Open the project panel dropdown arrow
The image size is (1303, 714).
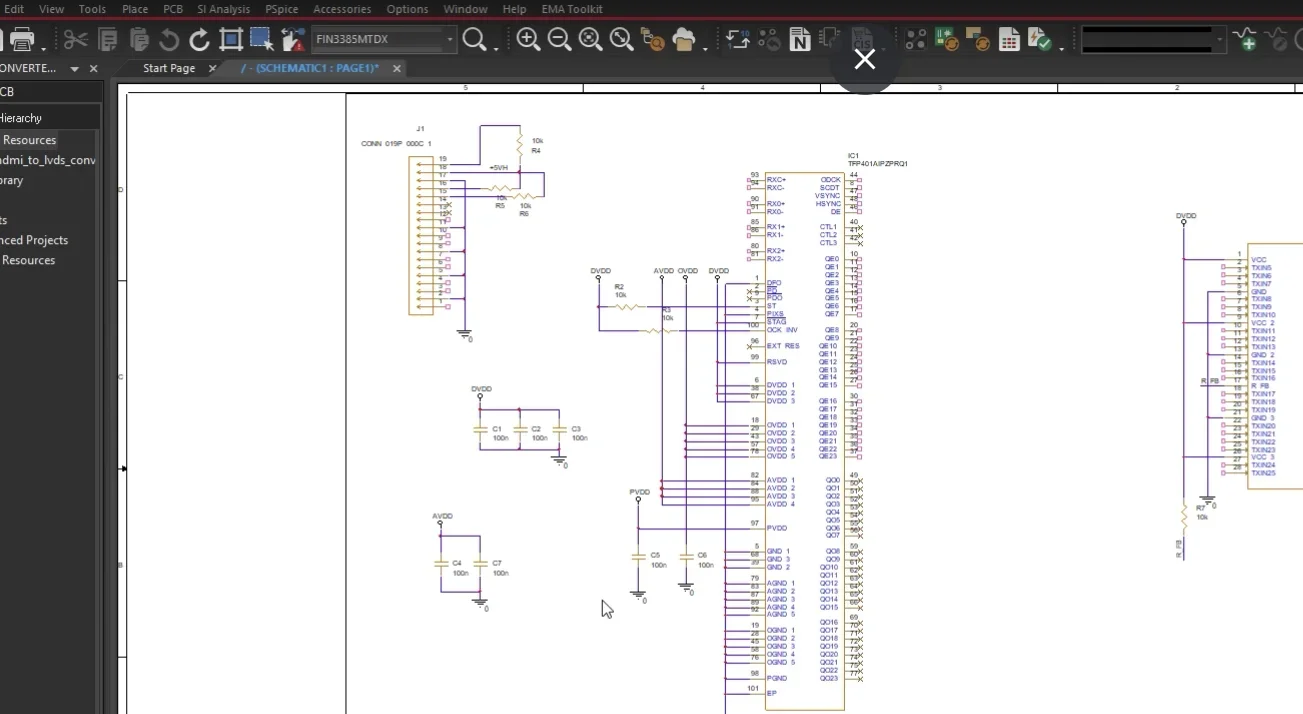[74, 69]
